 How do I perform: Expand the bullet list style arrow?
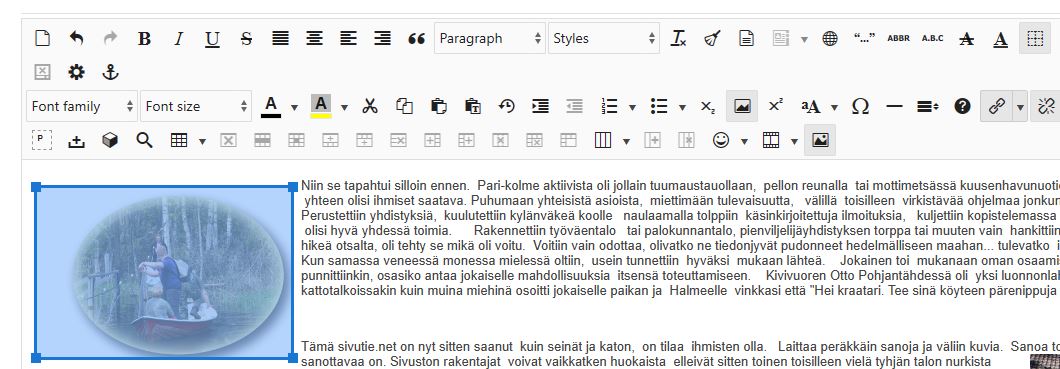682,107
